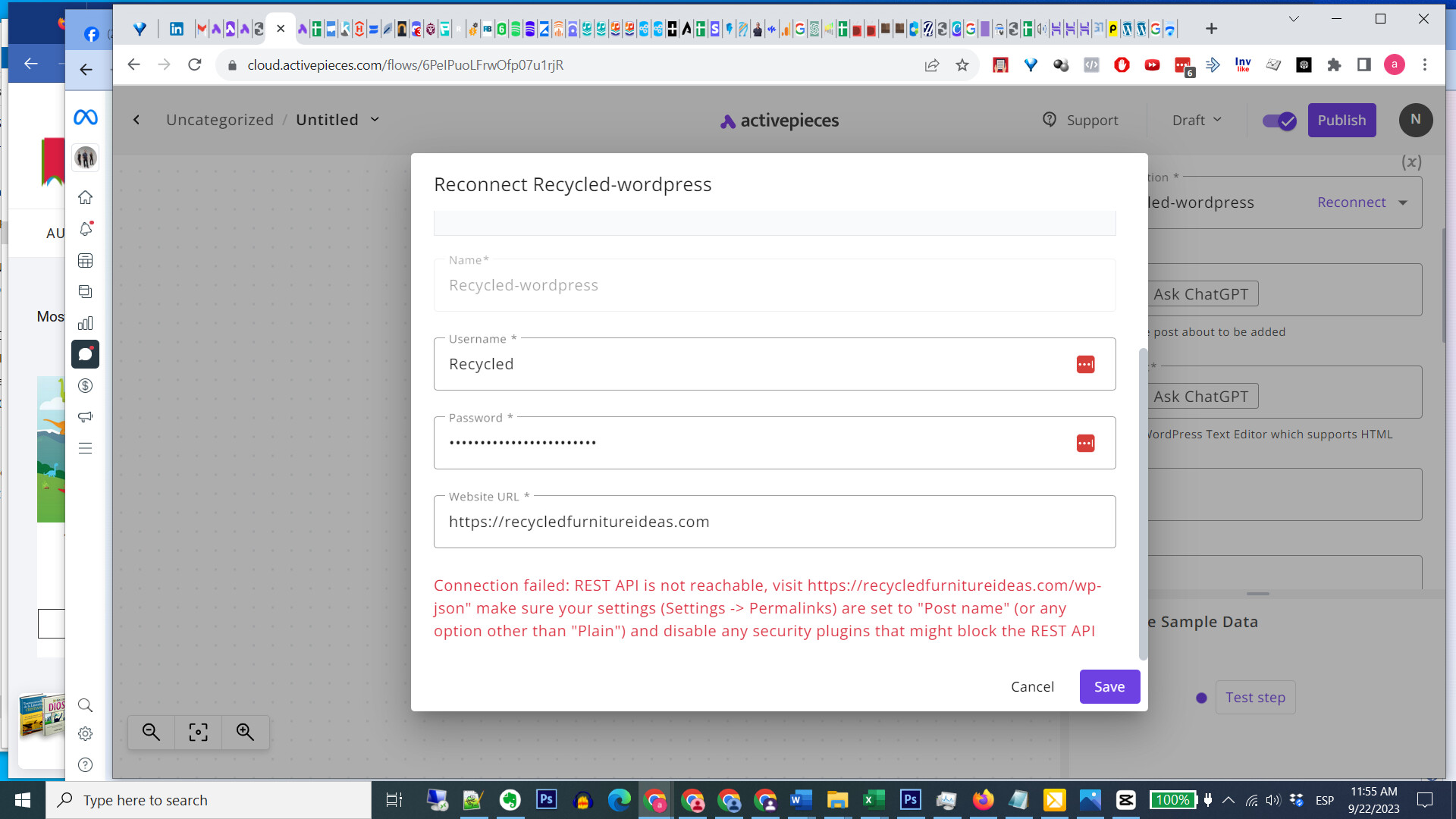Open Excel from the taskbar
1456x819 pixels.
coord(874,800)
